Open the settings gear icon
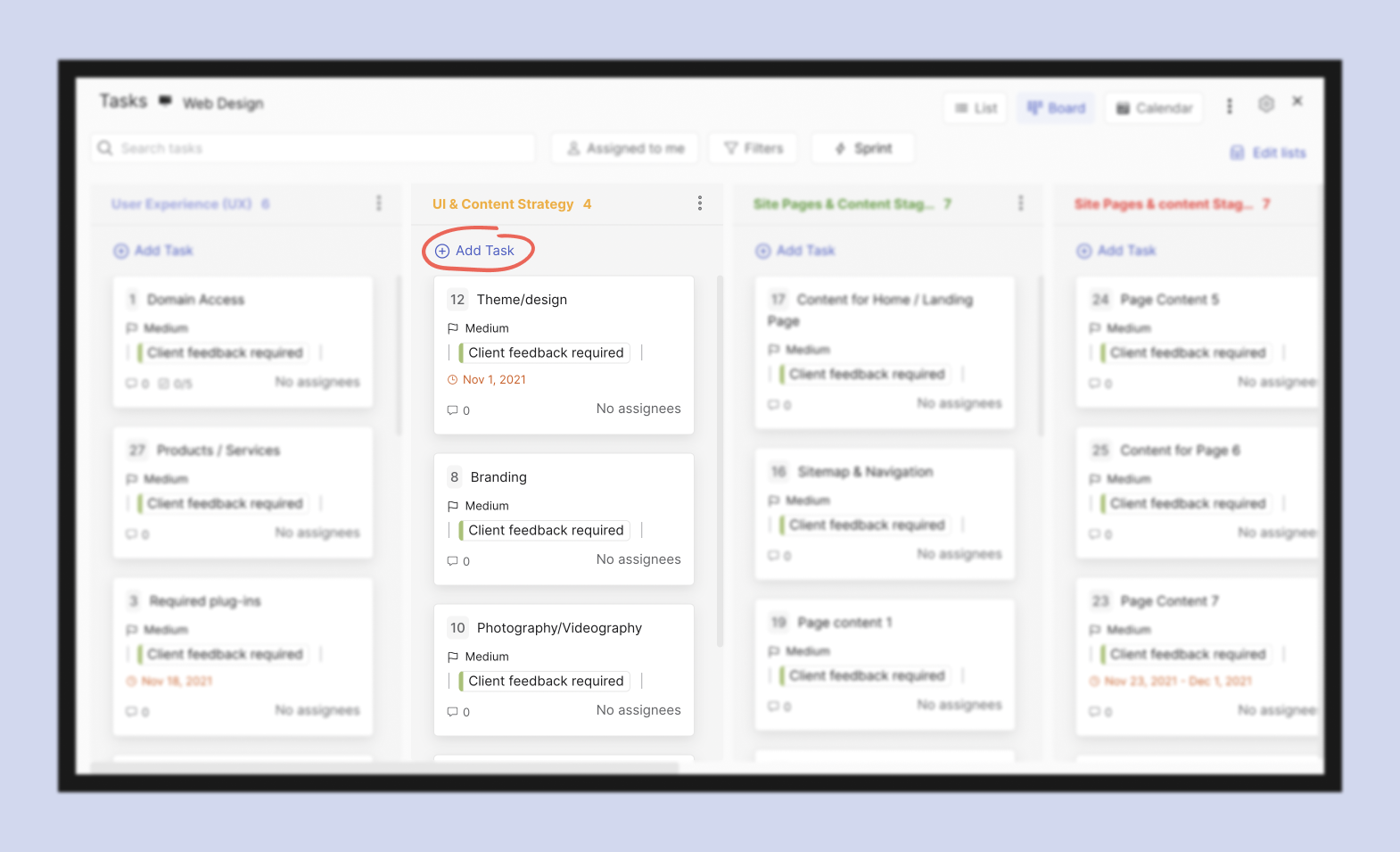The width and height of the screenshot is (1400, 852). pos(1265,104)
